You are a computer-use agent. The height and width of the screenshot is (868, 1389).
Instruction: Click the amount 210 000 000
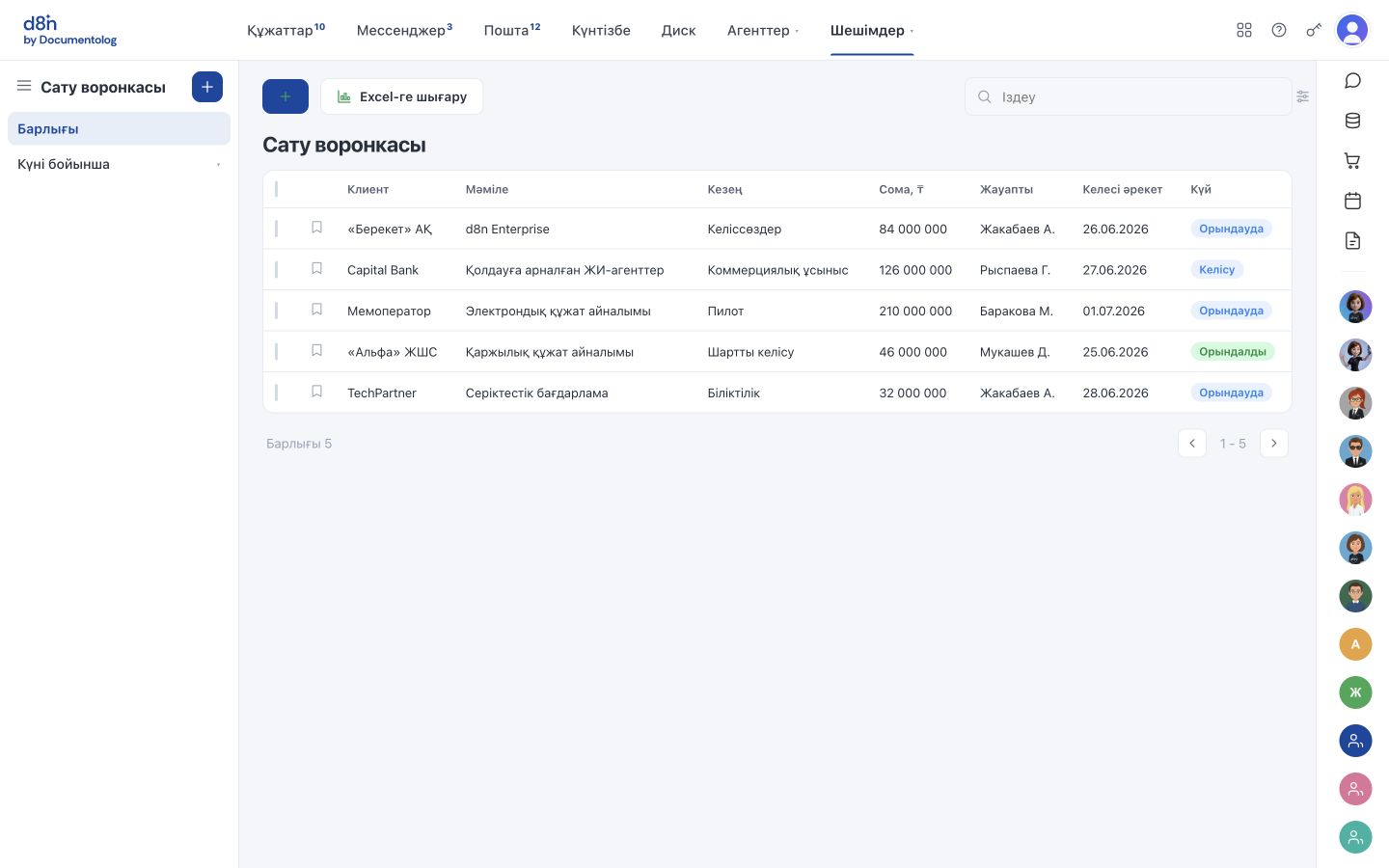coord(915,311)
